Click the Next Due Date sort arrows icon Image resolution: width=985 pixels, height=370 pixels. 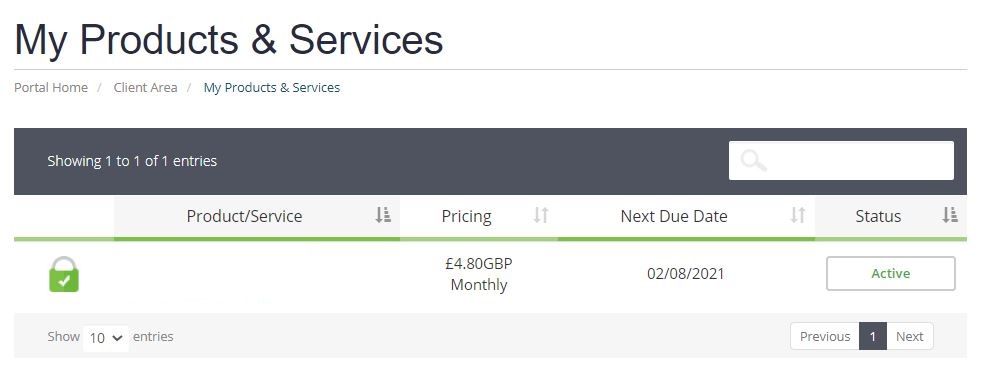click(798, 215)
